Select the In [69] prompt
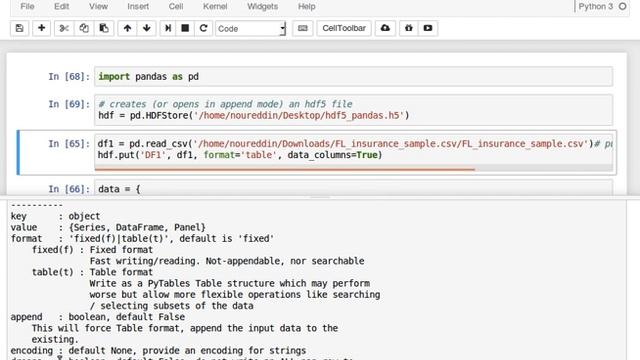 point(69,104)
